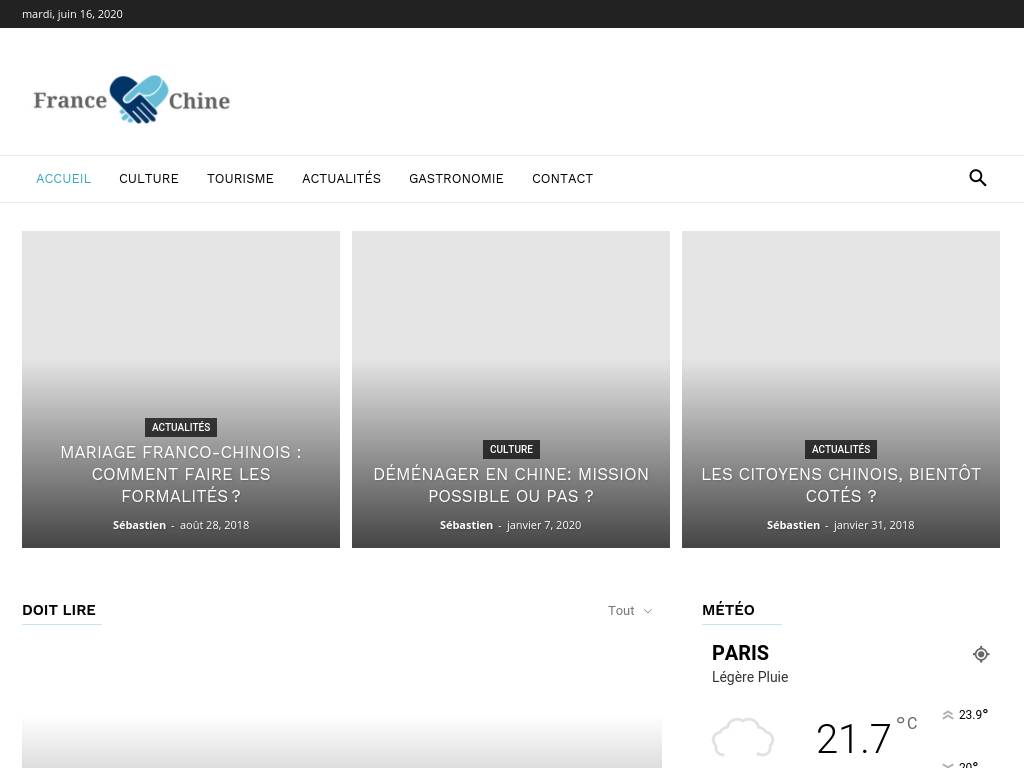
Task: Click the high temperature up-arrow icon
Action: pyautogui.click(x=948, y=715)
